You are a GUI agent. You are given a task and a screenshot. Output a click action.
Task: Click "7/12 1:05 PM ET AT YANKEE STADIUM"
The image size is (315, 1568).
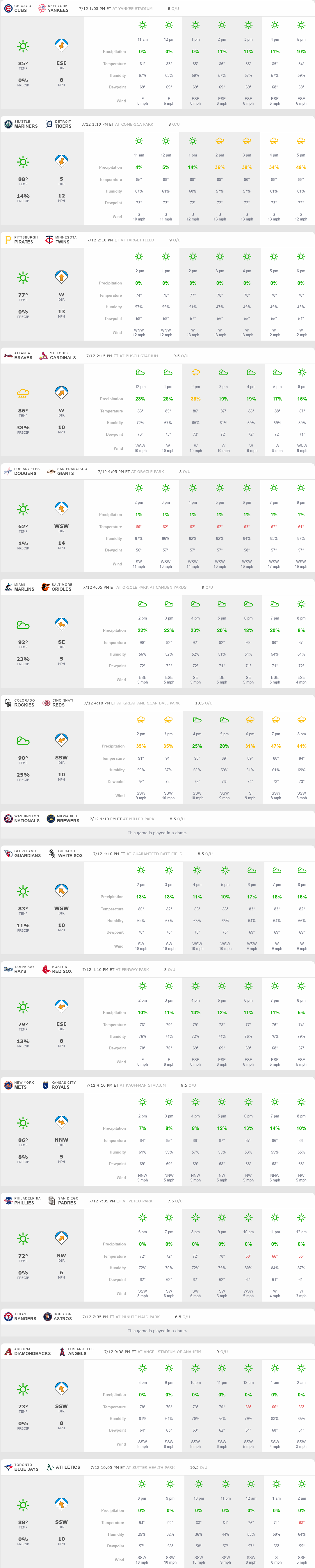tap(116, 8)
